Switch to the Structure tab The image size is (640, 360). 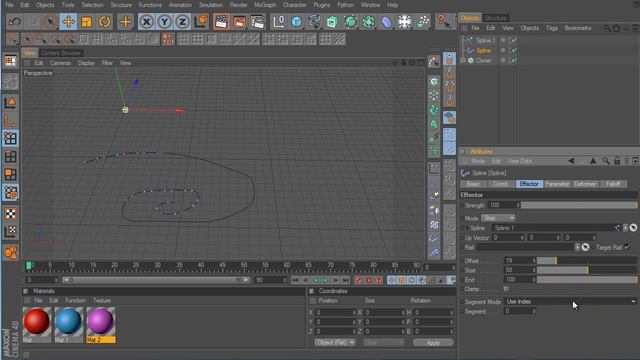(x=496, y=18)
